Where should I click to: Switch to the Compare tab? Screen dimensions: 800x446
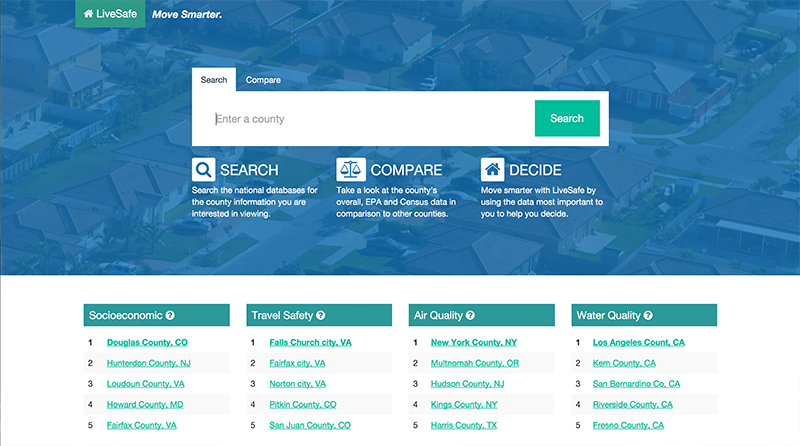coord(263,80)
